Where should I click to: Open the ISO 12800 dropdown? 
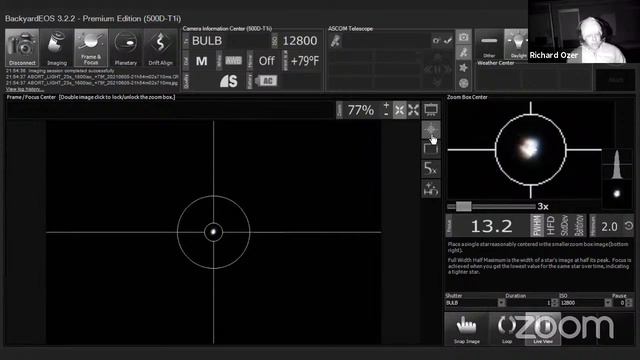click(608, 303)
